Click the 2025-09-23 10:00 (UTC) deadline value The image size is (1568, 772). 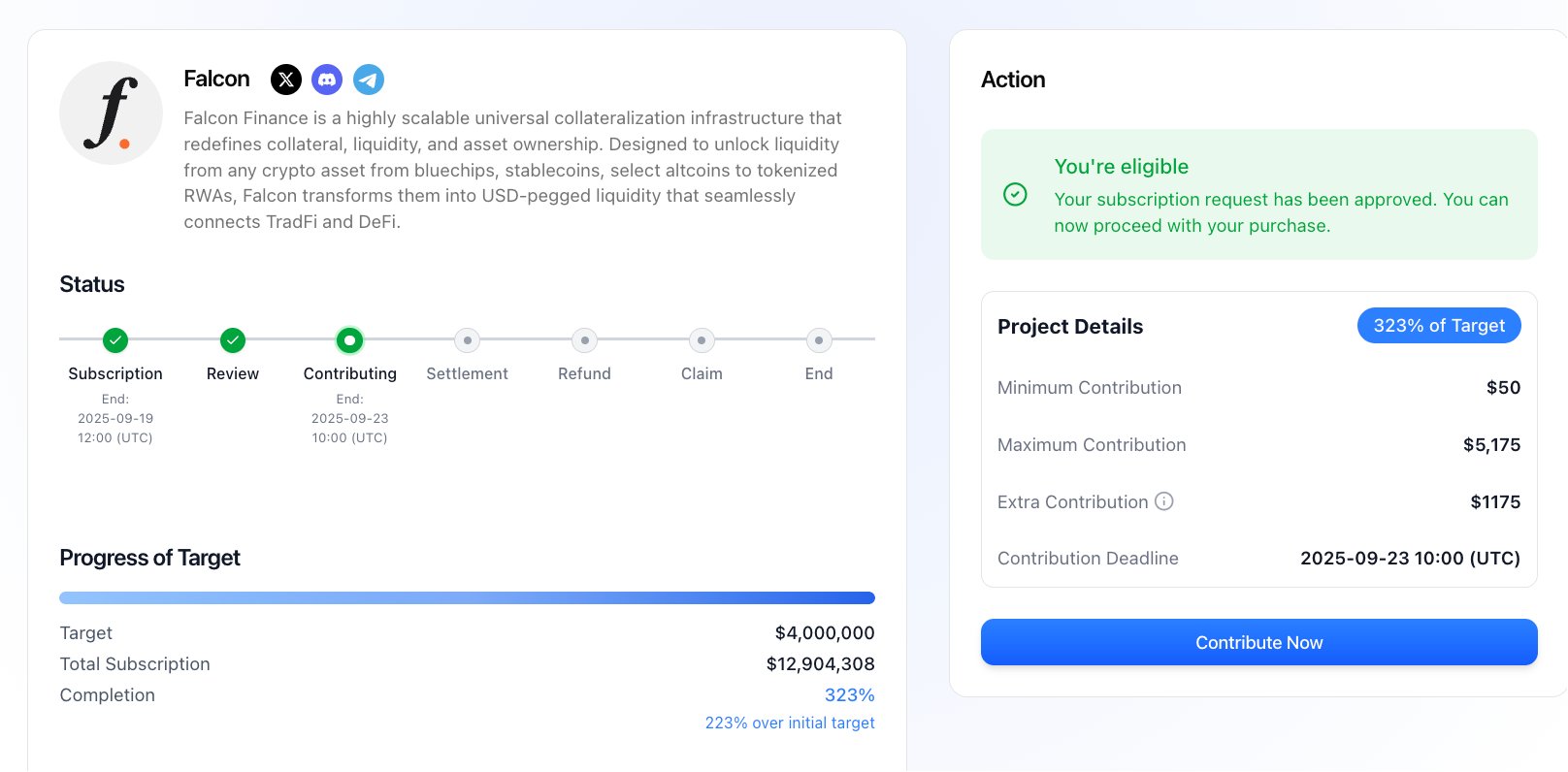coord(1410,558)
